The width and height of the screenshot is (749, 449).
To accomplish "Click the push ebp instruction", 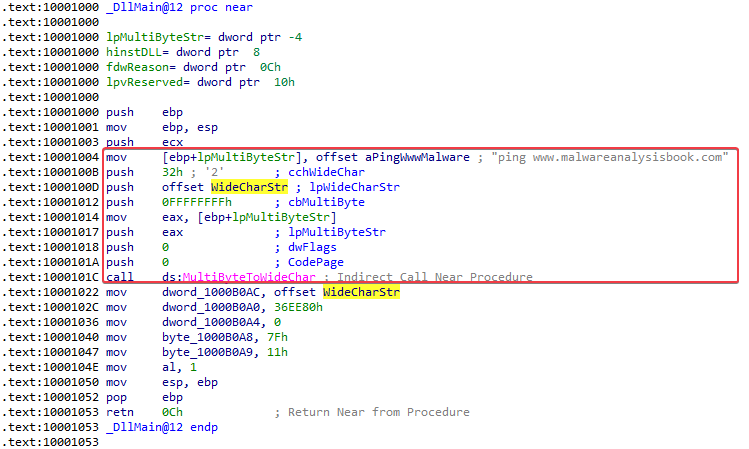I will tap(144, 112).
